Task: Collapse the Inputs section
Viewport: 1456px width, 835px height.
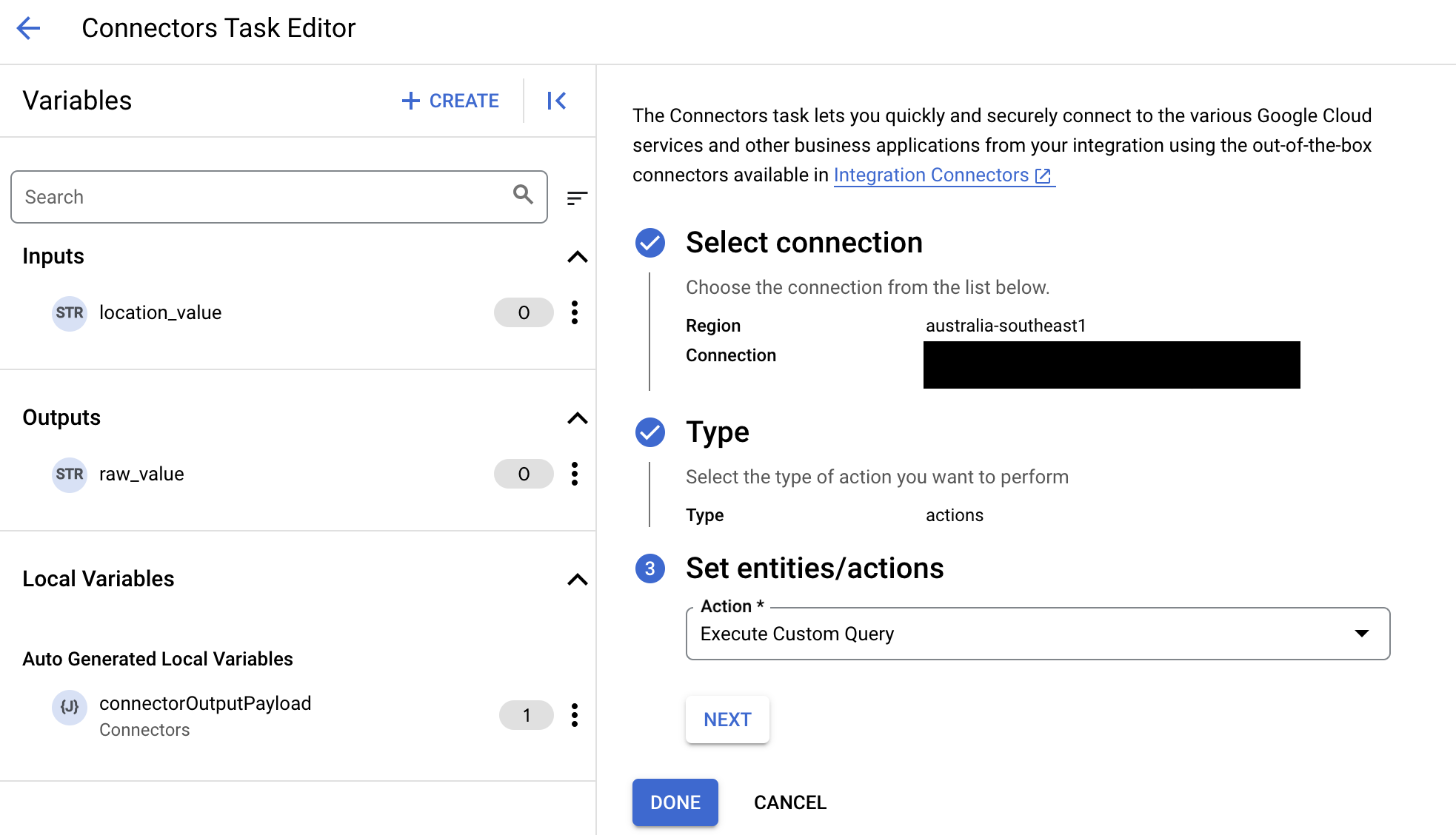Action: click(x=577, y=256)
